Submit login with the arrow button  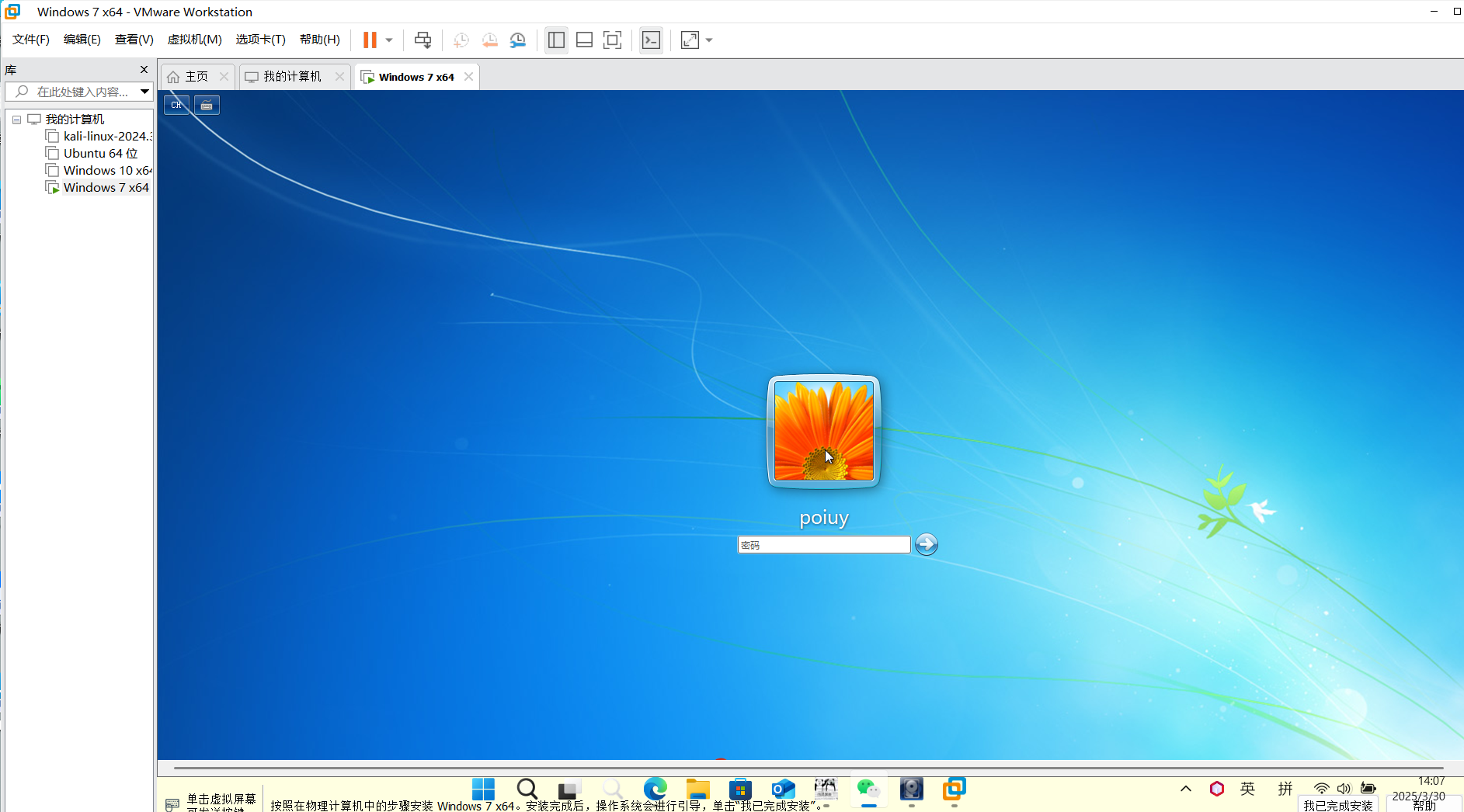click(x=927, y=544)
